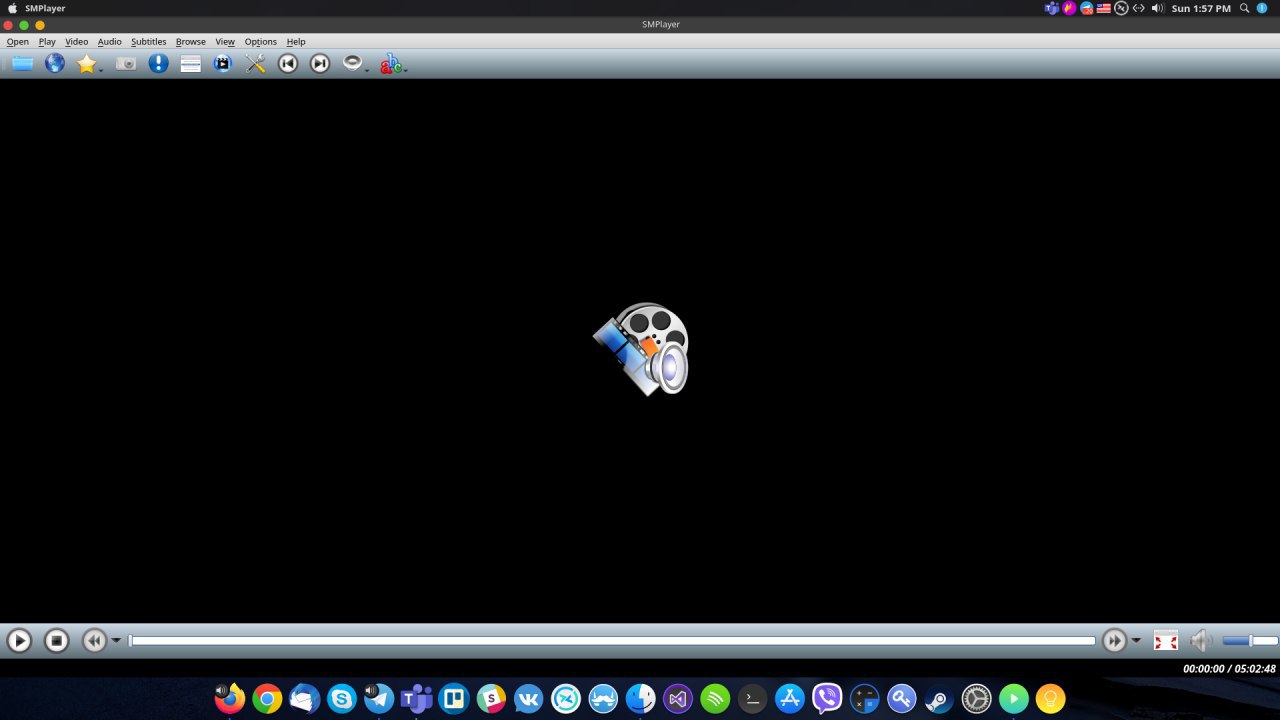Screen dimensions: 1280x720
Task: Open the Options menu
Action: pos(261,42)
